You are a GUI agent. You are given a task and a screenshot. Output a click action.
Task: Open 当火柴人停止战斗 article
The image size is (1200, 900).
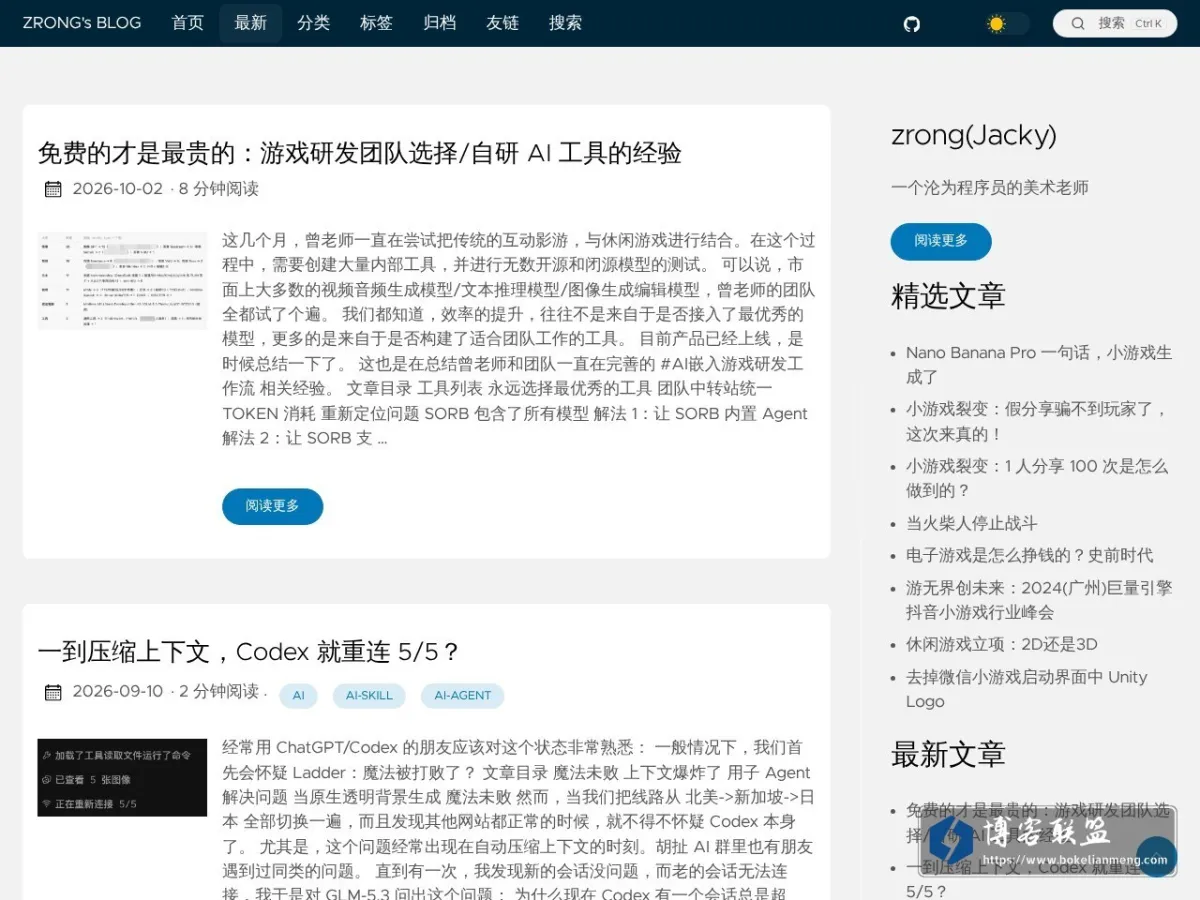pyautogui.click(x=972, y=523)
